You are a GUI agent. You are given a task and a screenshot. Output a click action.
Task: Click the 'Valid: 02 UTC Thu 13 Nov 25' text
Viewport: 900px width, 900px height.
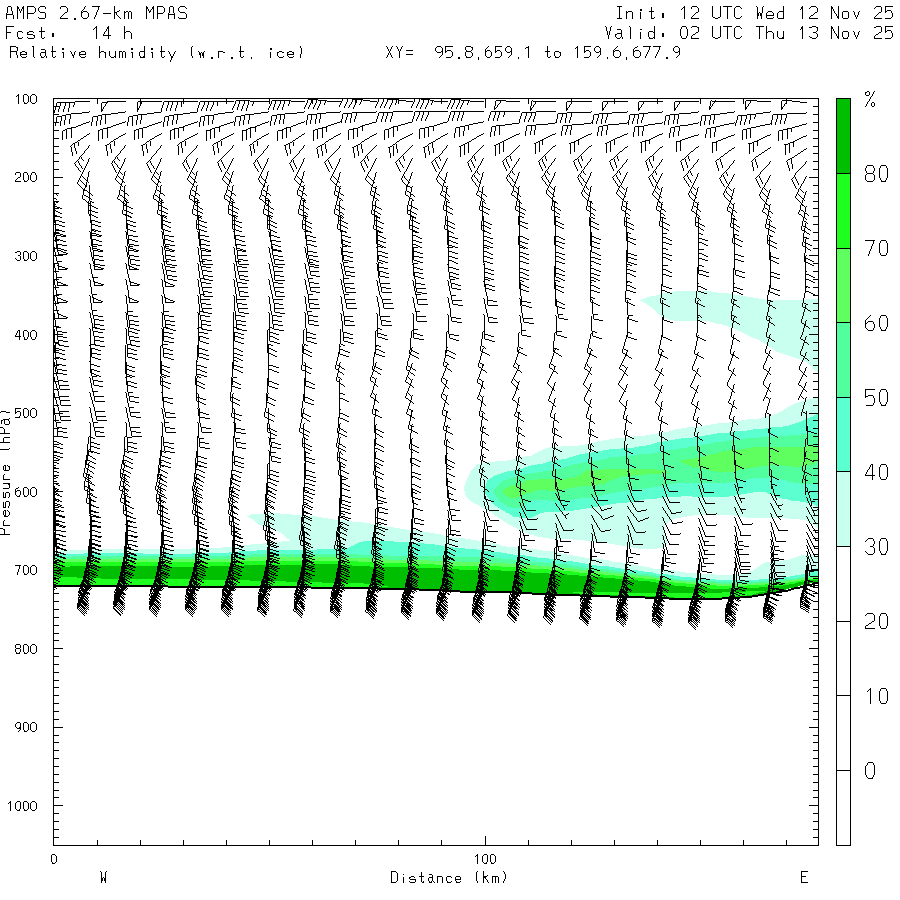click(x=749, y=33)
